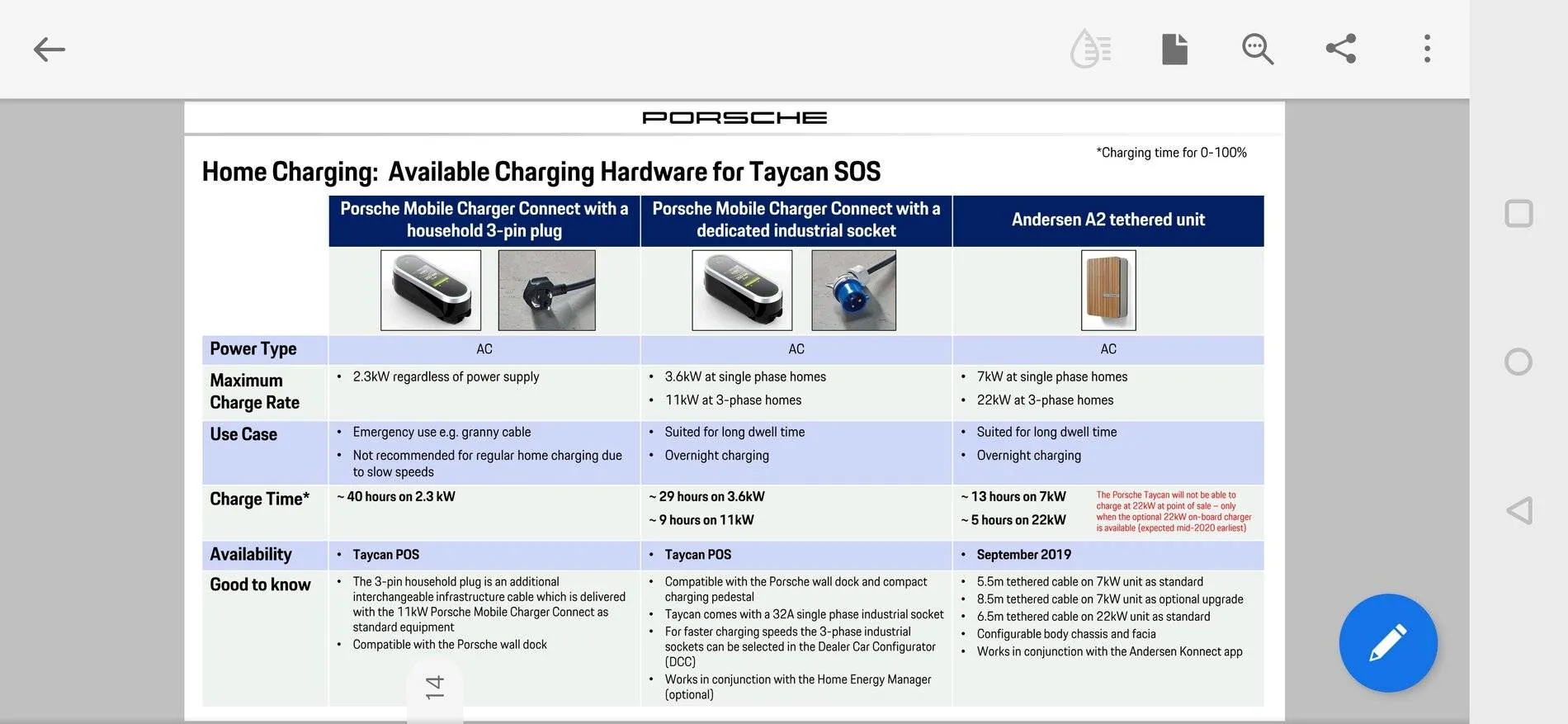Image resolution: width=1568 pixels, height=724 pixels.
Task: Open search in document magnifier
Action: tap(1257, 49)
